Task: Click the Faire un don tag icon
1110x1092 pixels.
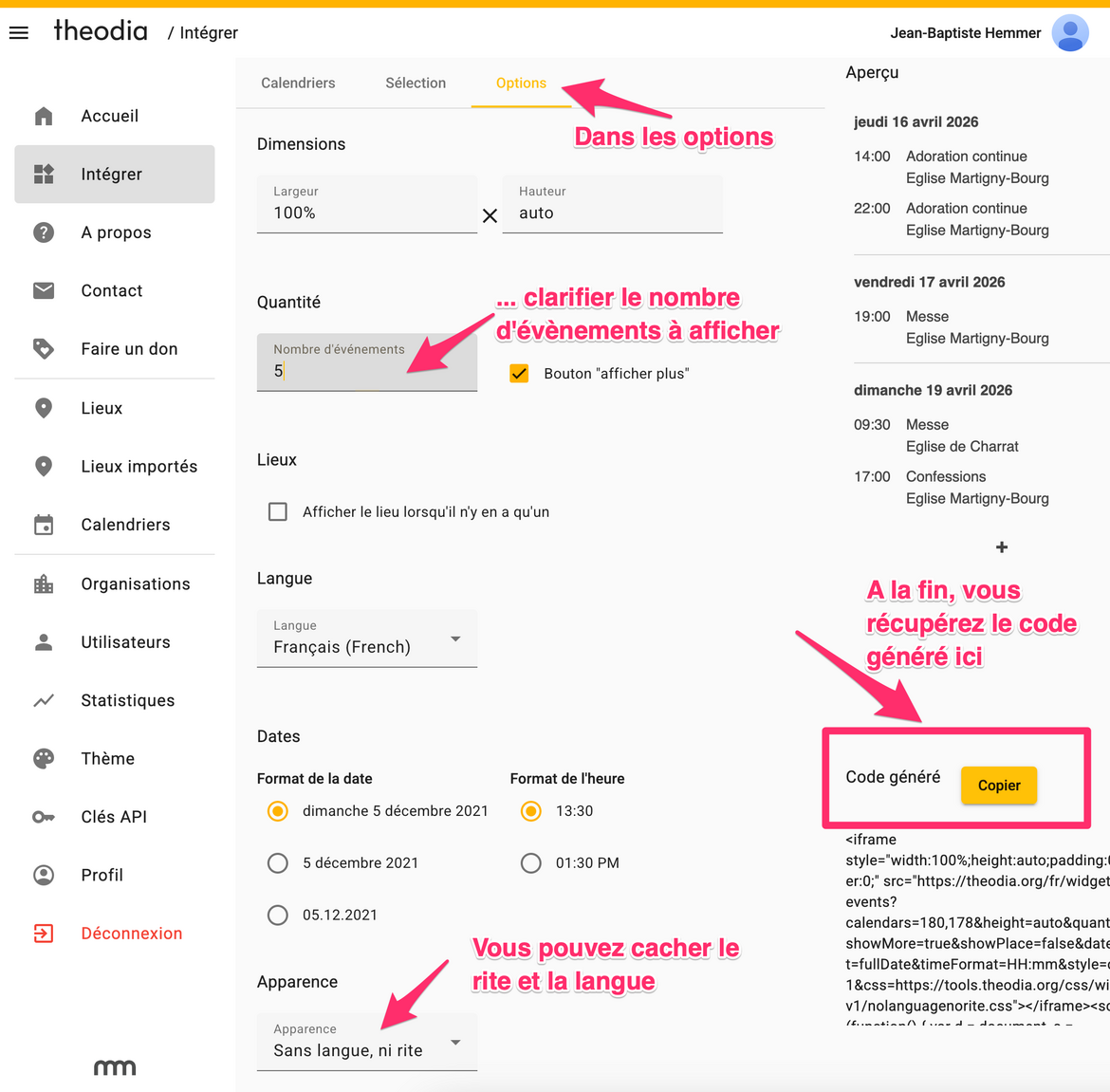Action: (x=44, y=349)
